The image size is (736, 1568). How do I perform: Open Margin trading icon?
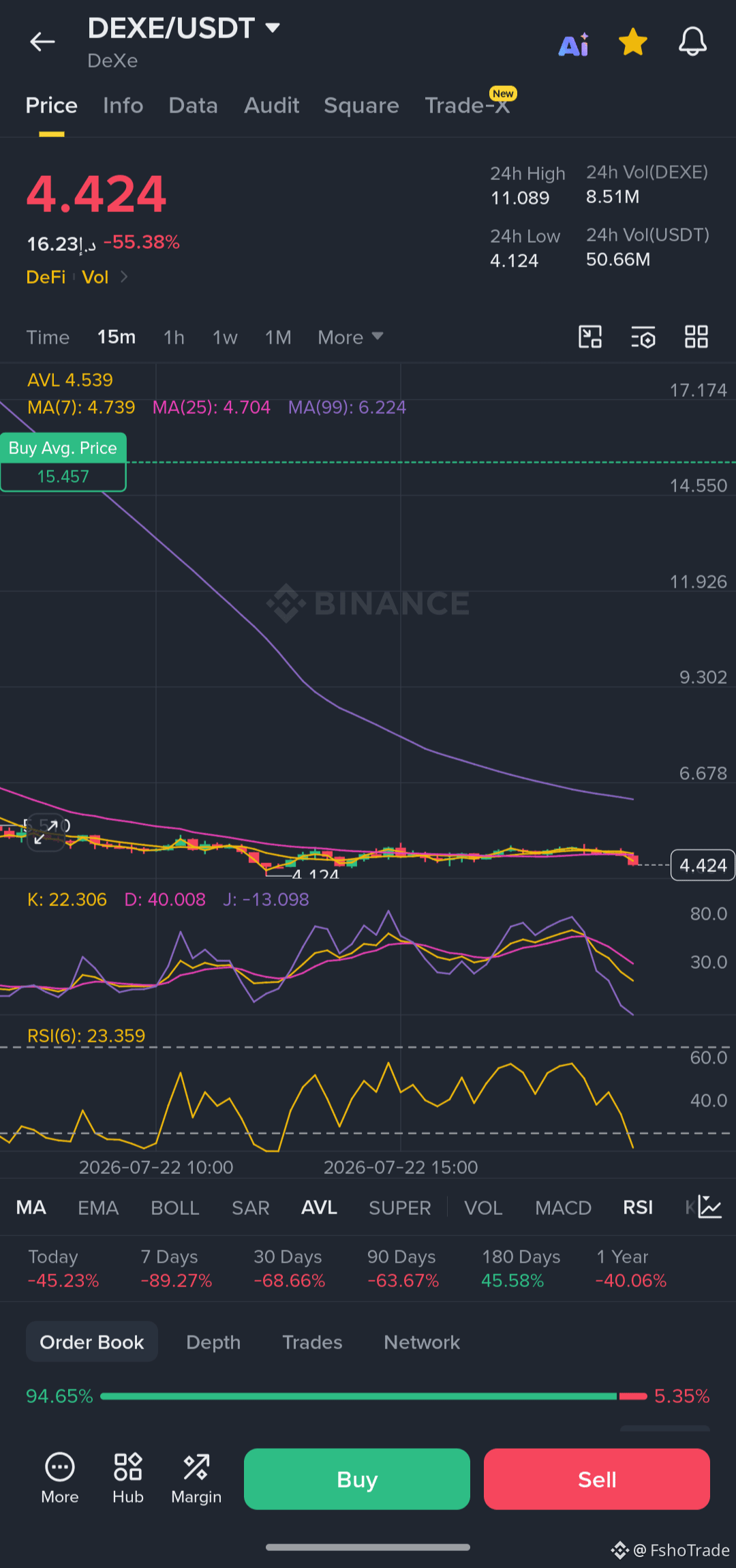[x=196, y=1478]
